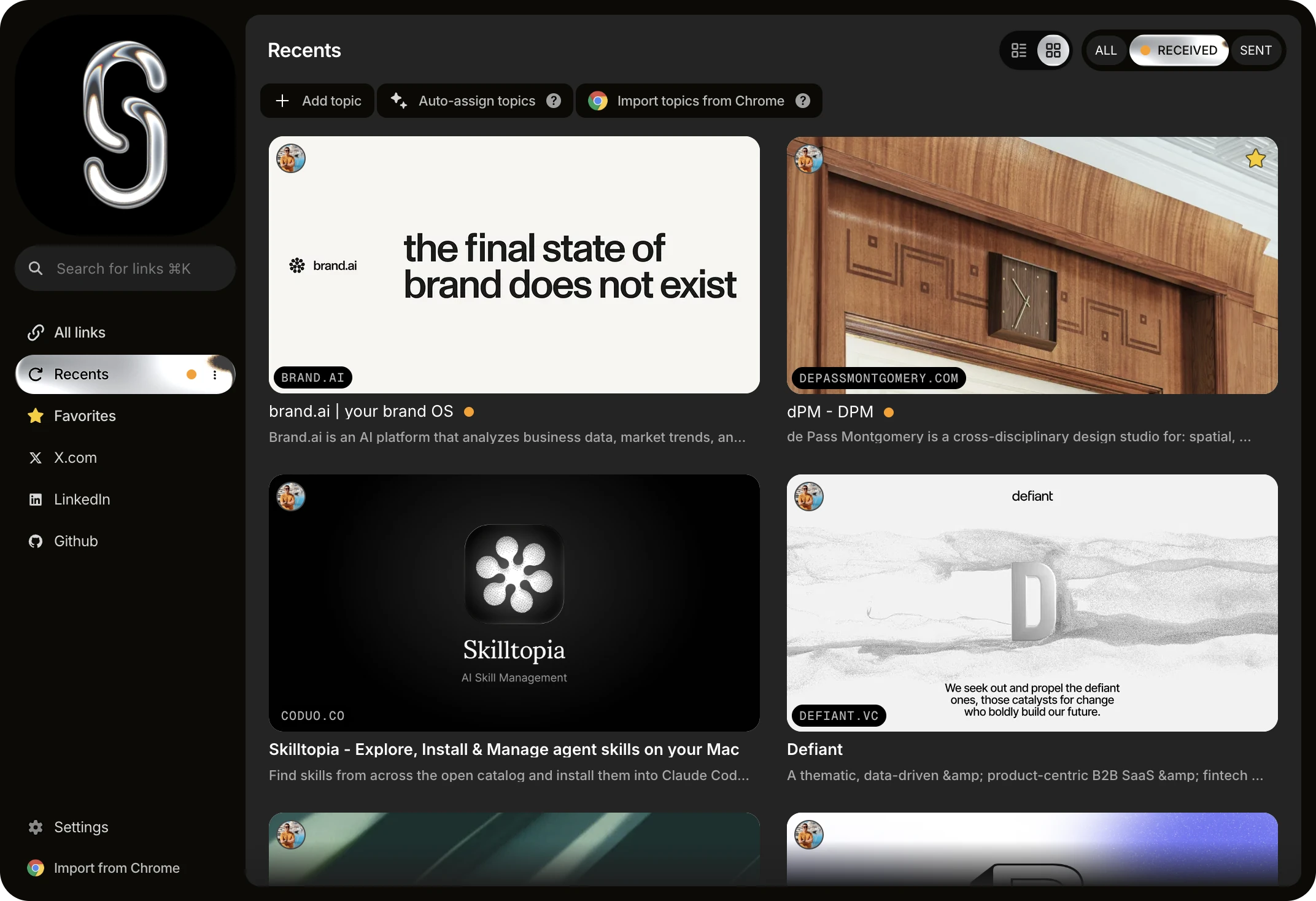Viewport: 1316px width, 901px height.
Task: Click the DEPASSMONTGOMERY.COM badge
Action: point(879,378)
